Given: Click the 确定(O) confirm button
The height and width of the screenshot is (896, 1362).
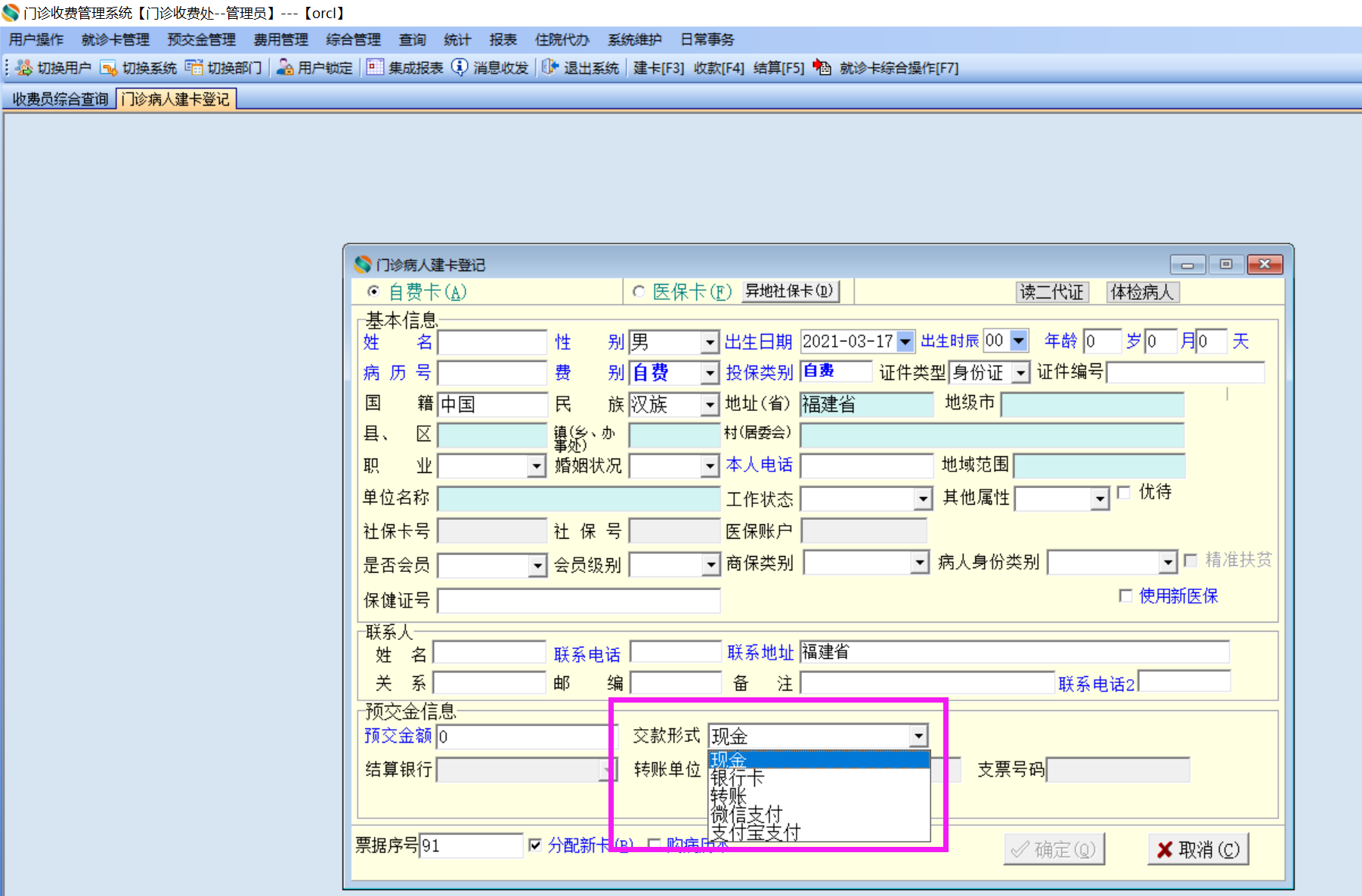Looking at the screenshot, I should click(1054, 849).
